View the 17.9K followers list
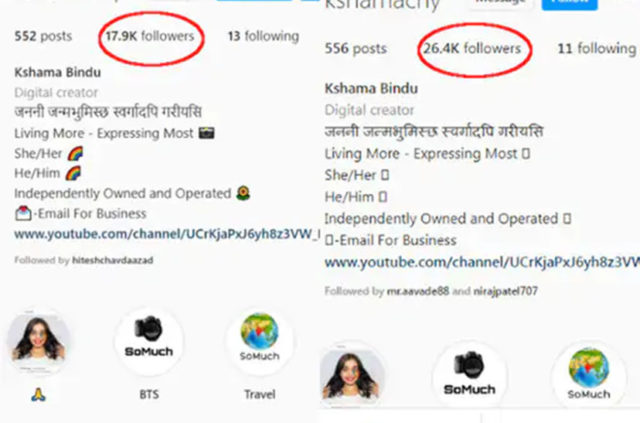640x423 pixels. click(150, 36)
